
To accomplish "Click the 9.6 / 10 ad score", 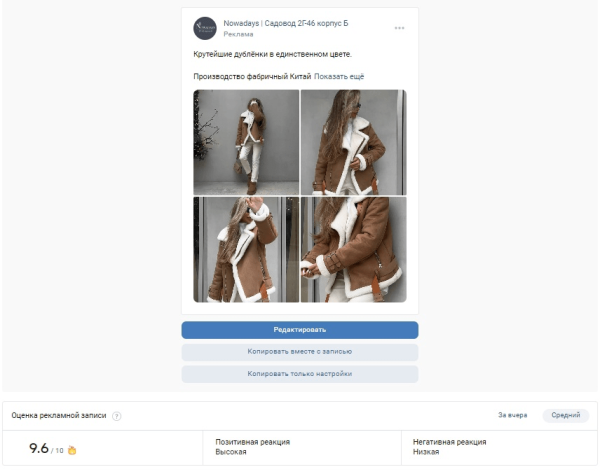I will point(46,448).
